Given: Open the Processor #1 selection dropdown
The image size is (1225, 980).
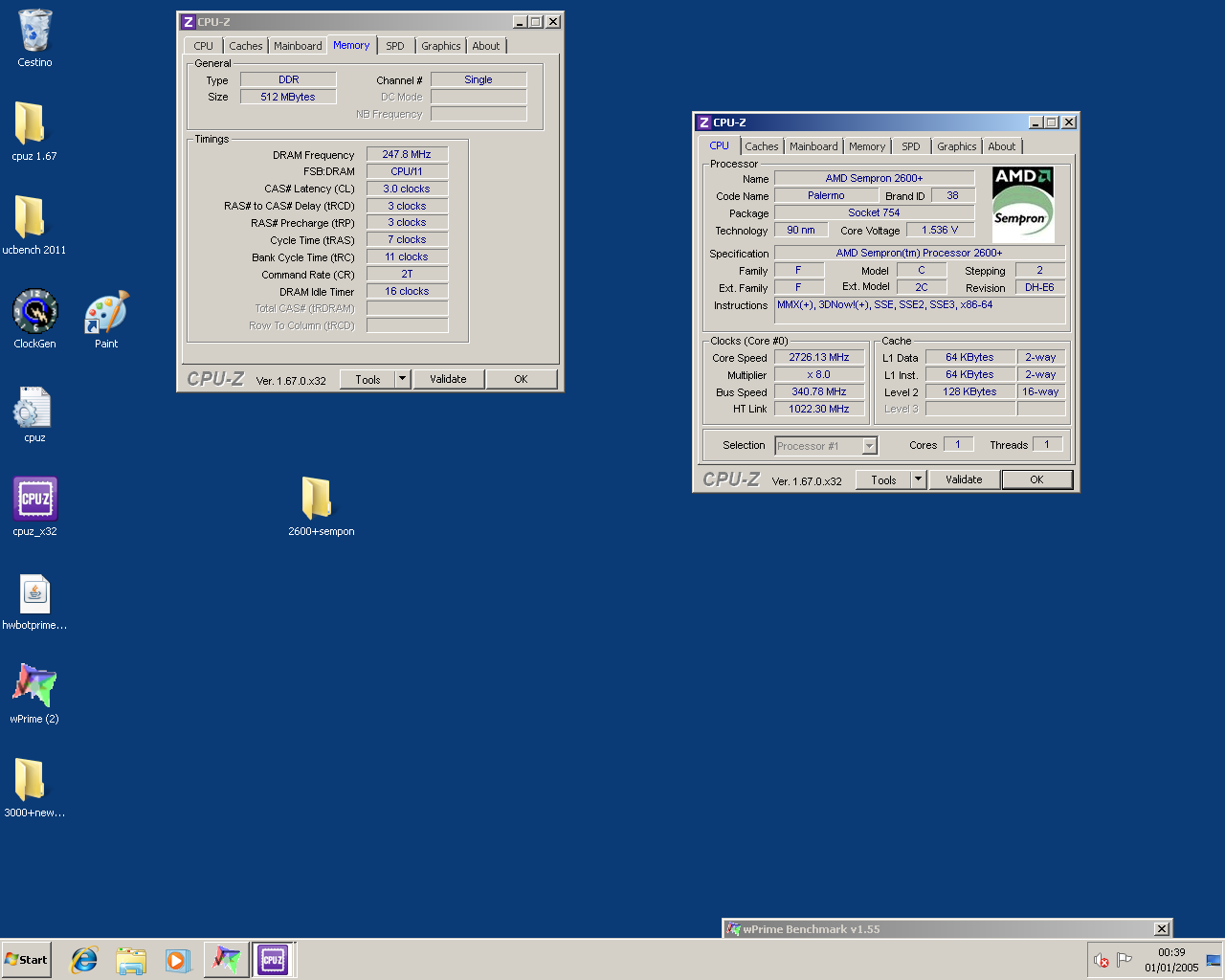Looking at the screenshot, I should [826, 446].
